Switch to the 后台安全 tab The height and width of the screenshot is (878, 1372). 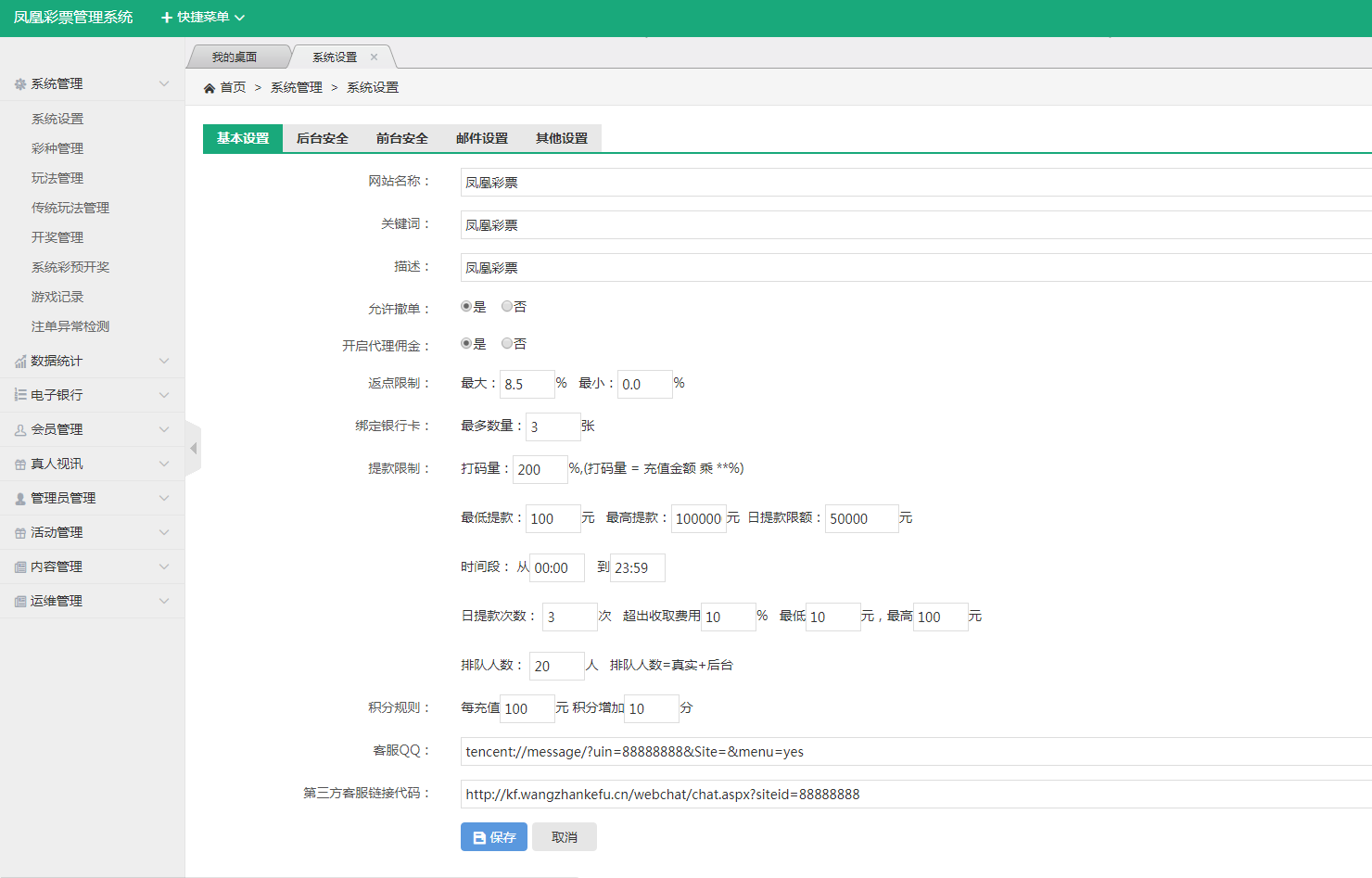322,138
